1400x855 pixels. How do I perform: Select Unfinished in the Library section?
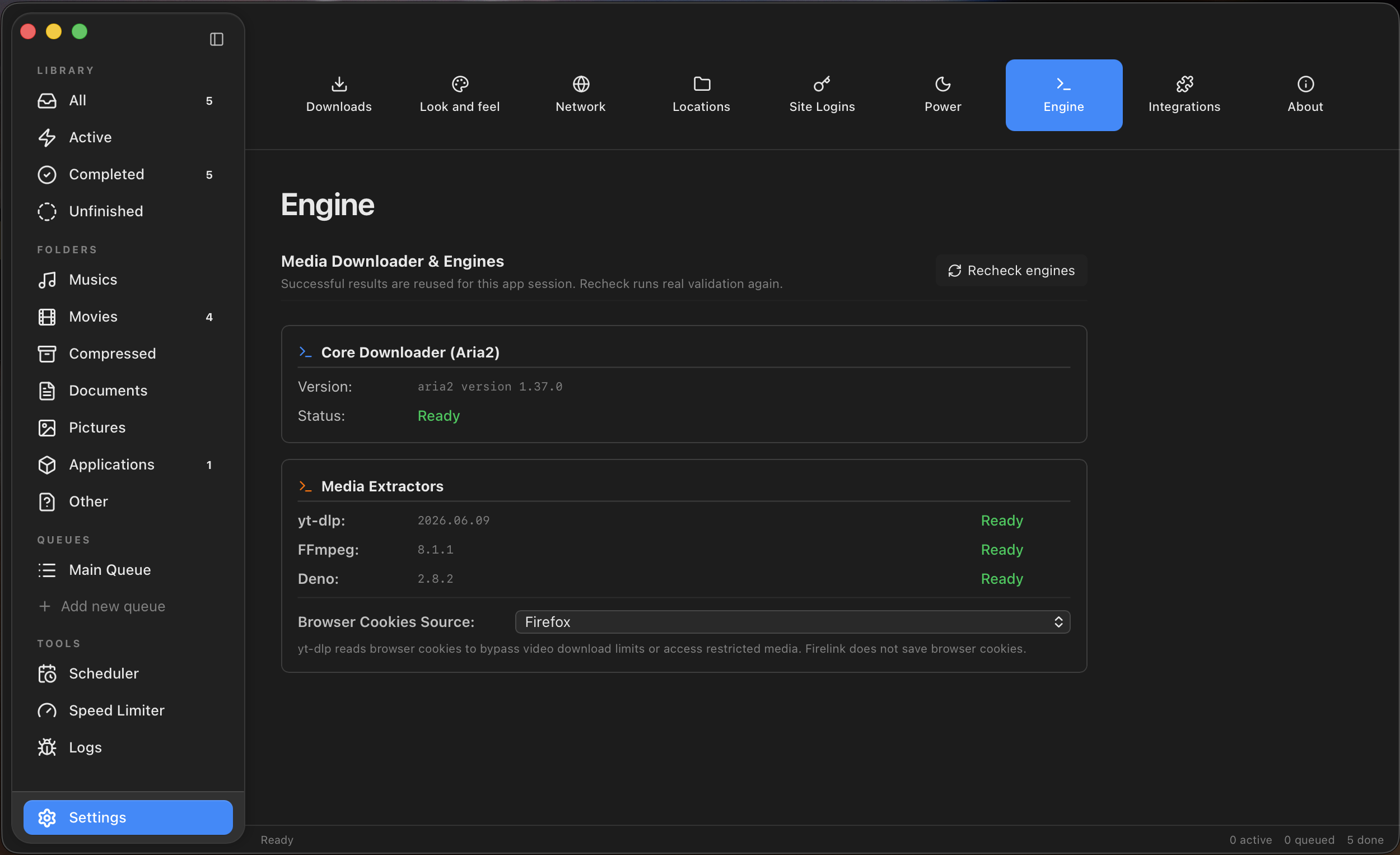(128, 211)
